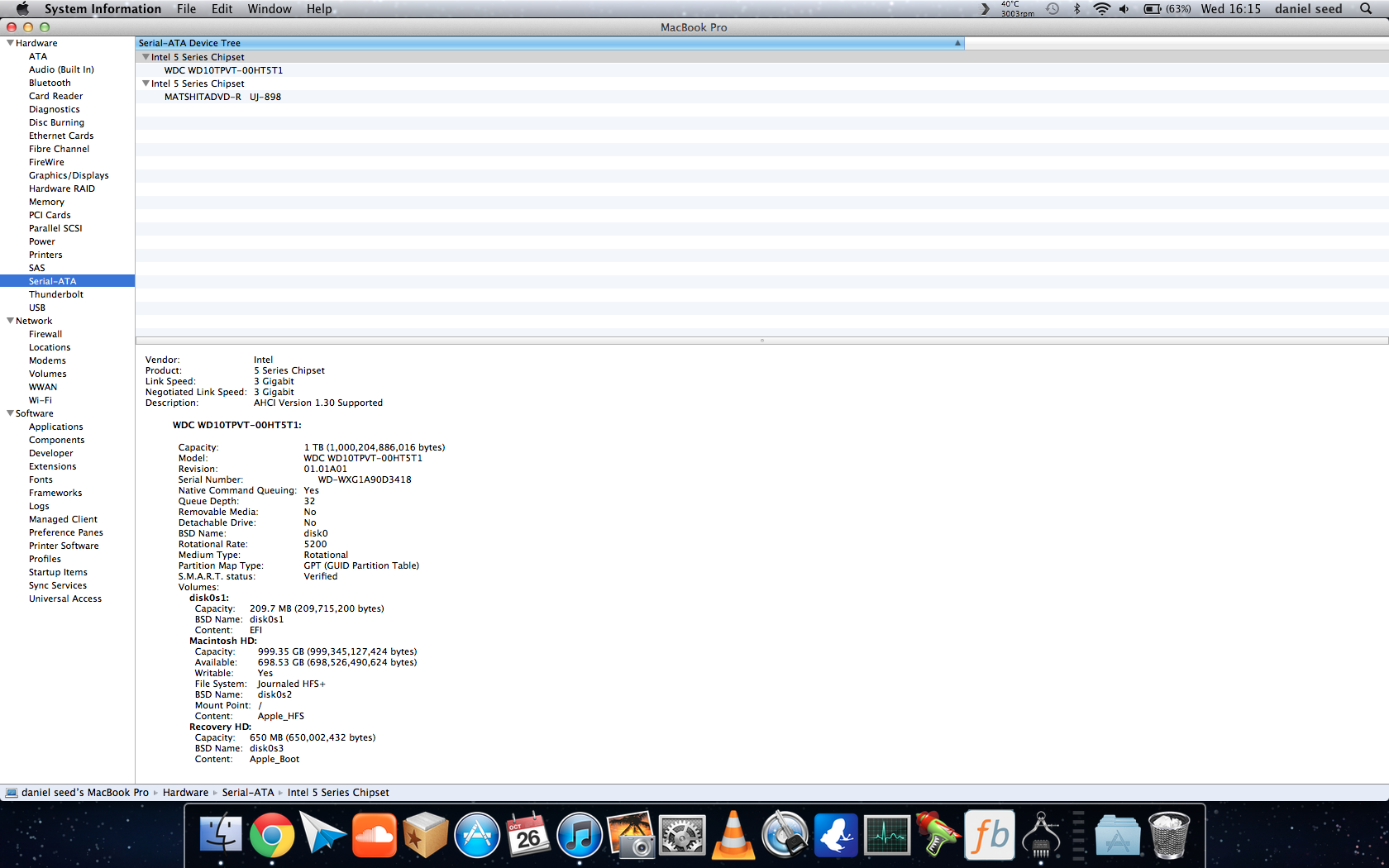This screenshot has width=1389, height=868.
Task: Select USB in the sidebar
Action: click(37, 308)
